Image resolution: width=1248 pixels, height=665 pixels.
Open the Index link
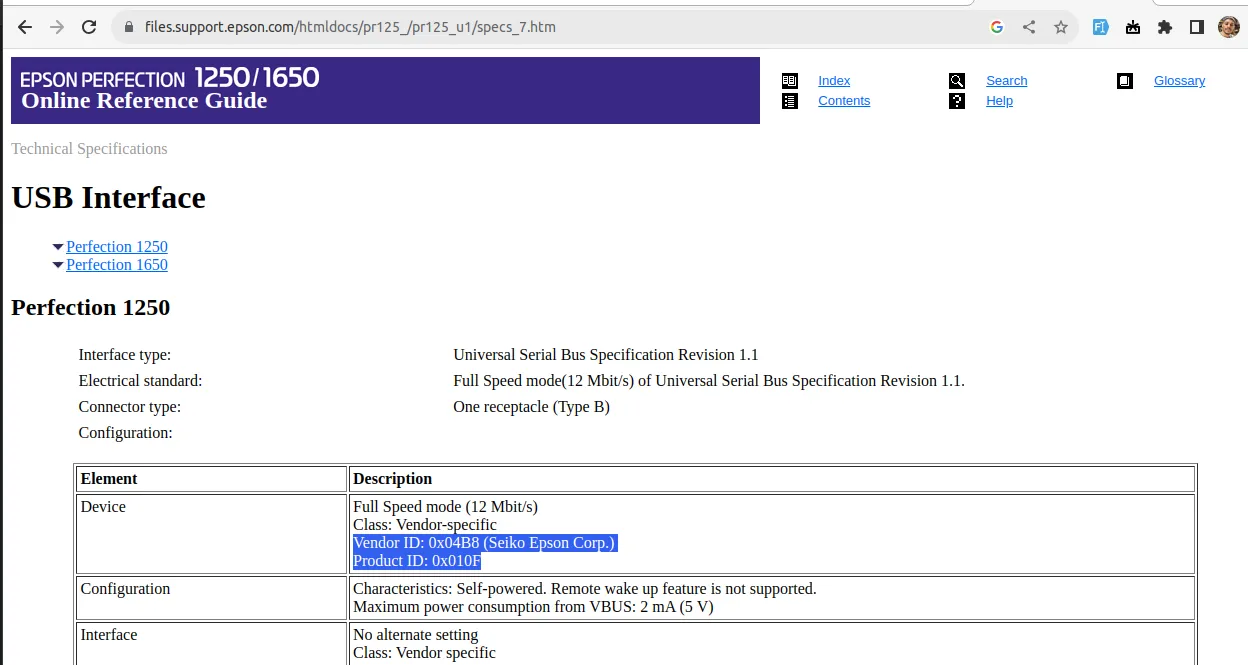[x=834, y=81]
